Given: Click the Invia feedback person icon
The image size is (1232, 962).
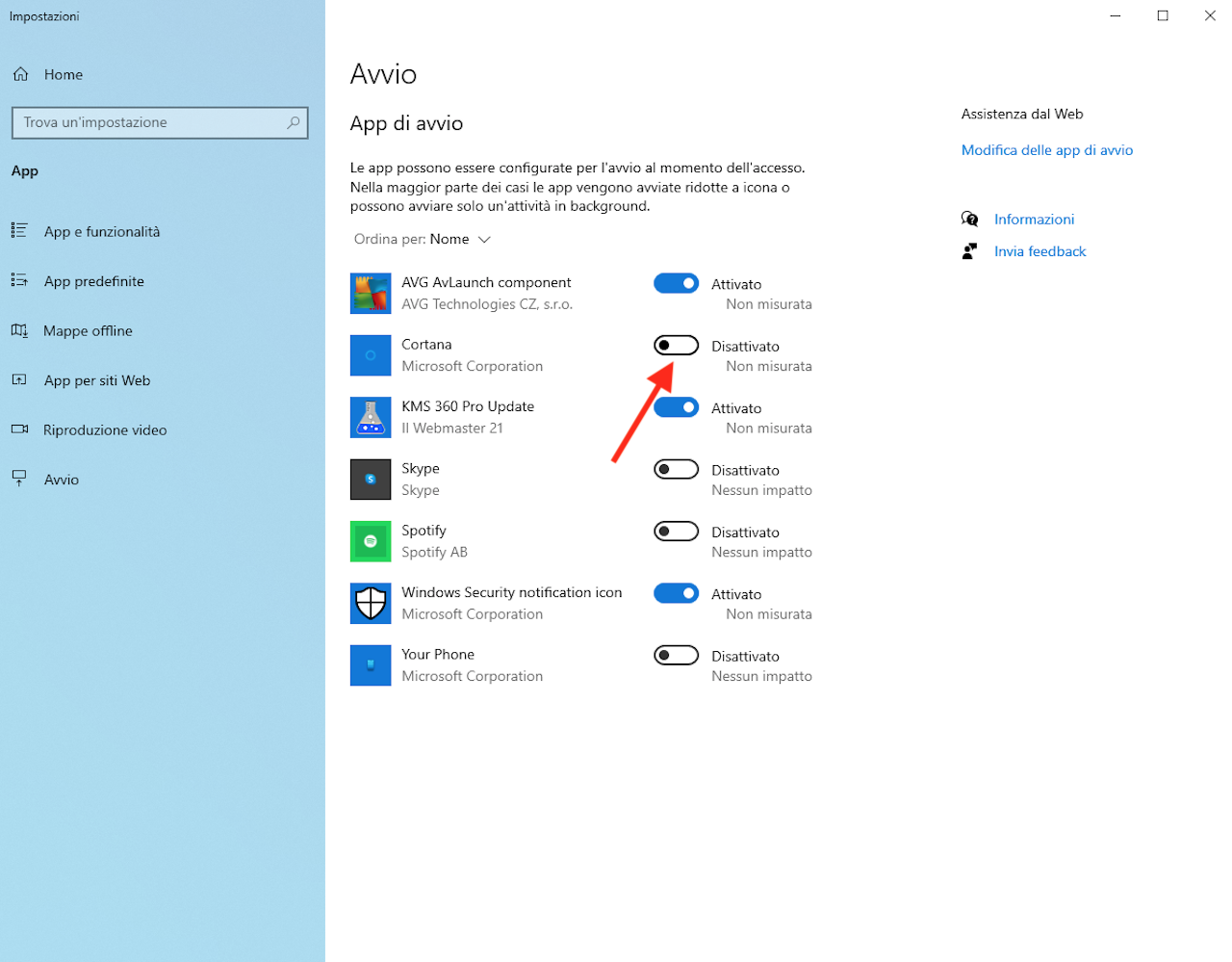Looking at the screenshot, I should [970, 251].
